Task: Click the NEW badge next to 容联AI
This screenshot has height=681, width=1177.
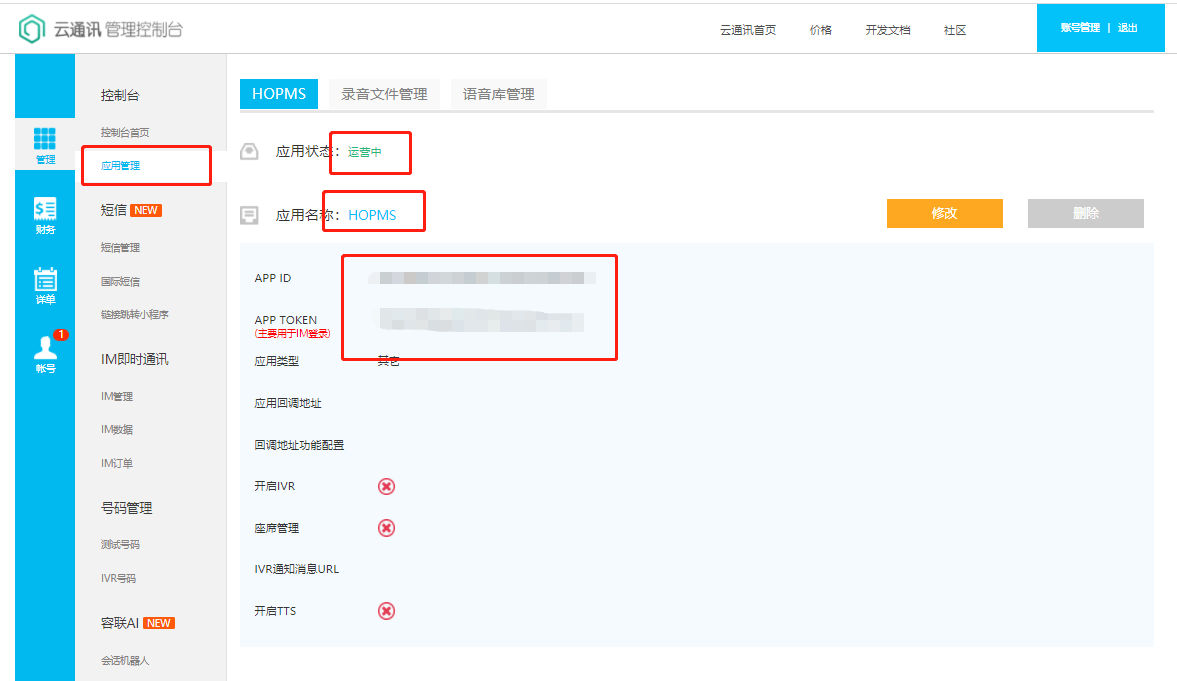Action: tap(159, 623)
